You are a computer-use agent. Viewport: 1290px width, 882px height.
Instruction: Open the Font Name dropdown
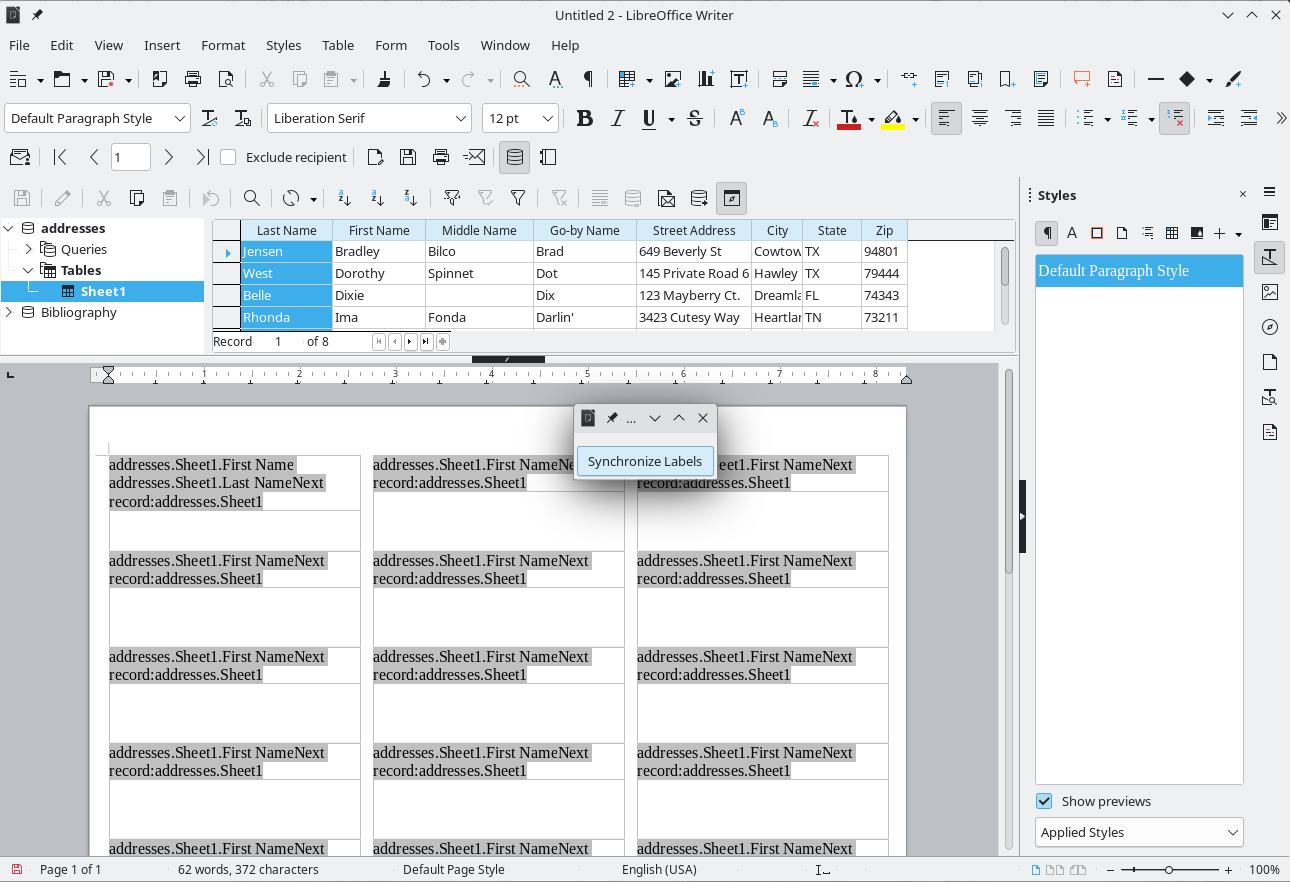click(461, 119)
